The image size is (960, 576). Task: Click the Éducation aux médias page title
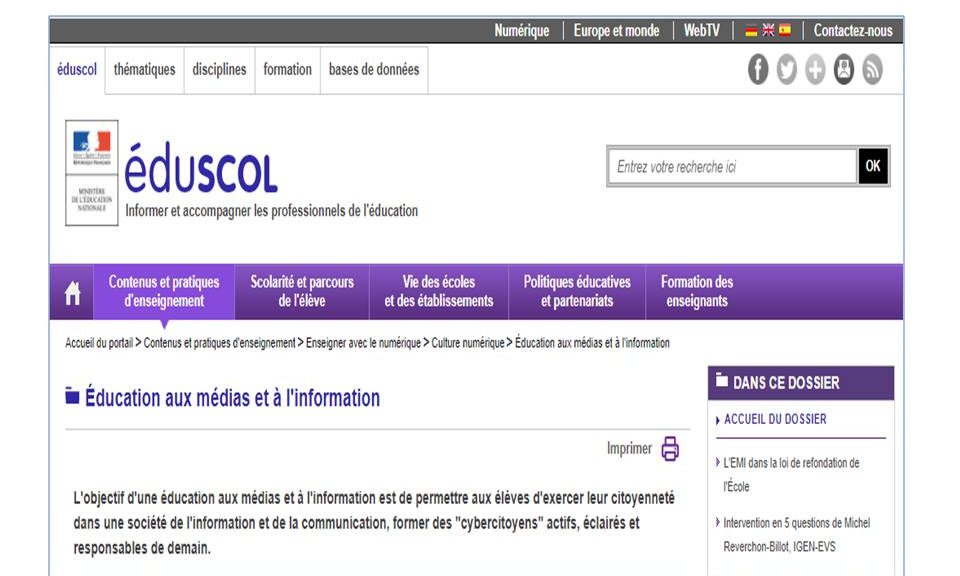[233, 398]
